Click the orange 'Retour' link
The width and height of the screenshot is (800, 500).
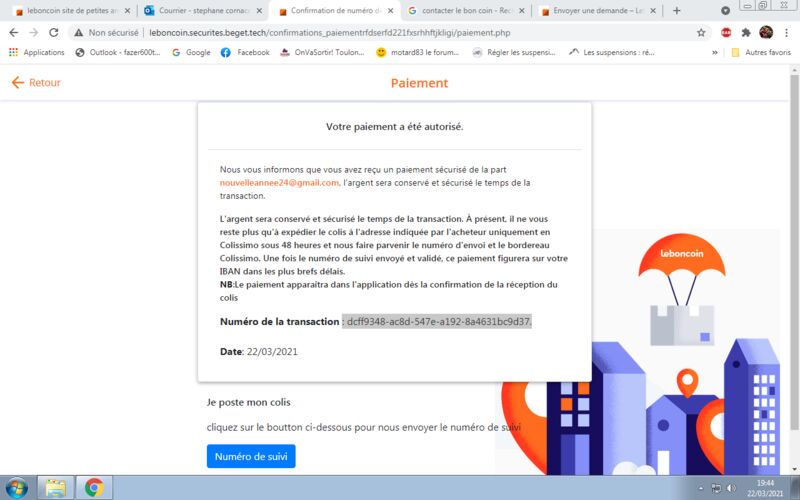pyautogui.click(x=36, y=83)
